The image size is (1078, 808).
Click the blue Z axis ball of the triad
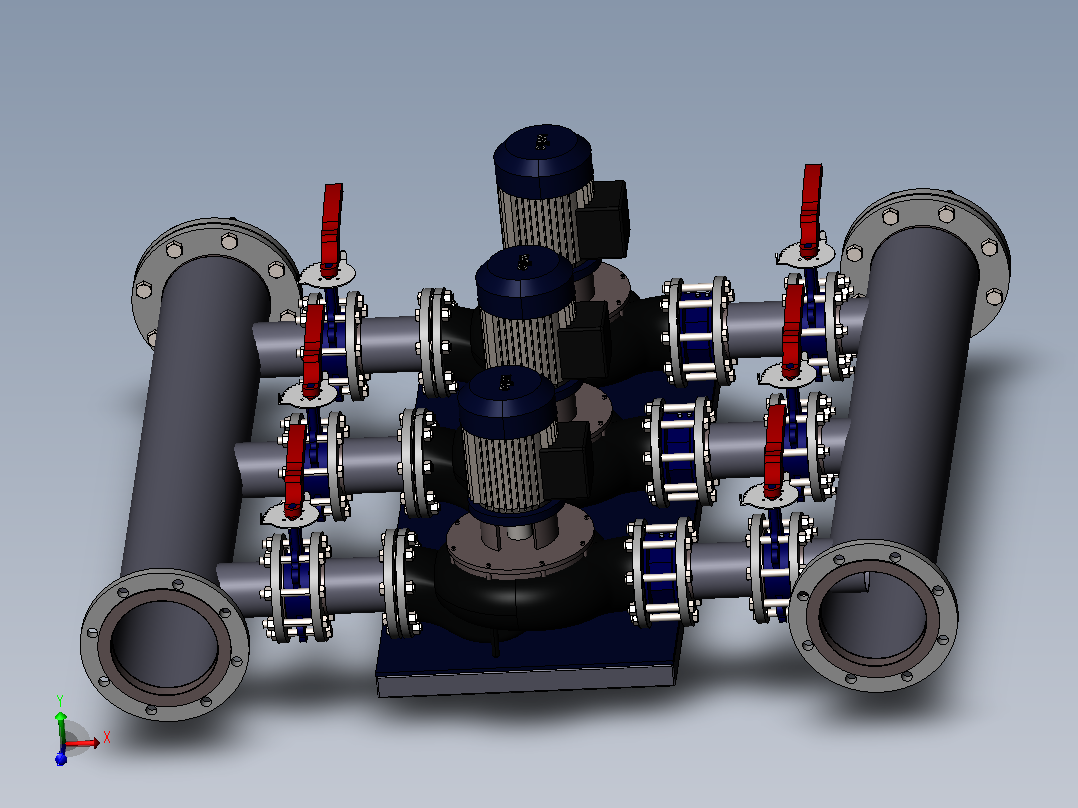tap(60, 758)
